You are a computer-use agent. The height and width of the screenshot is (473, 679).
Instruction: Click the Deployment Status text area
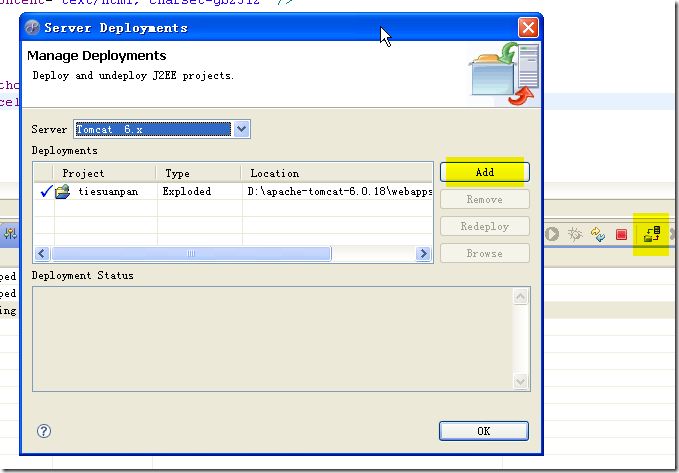pyautogui.click(x=273, y=339)
